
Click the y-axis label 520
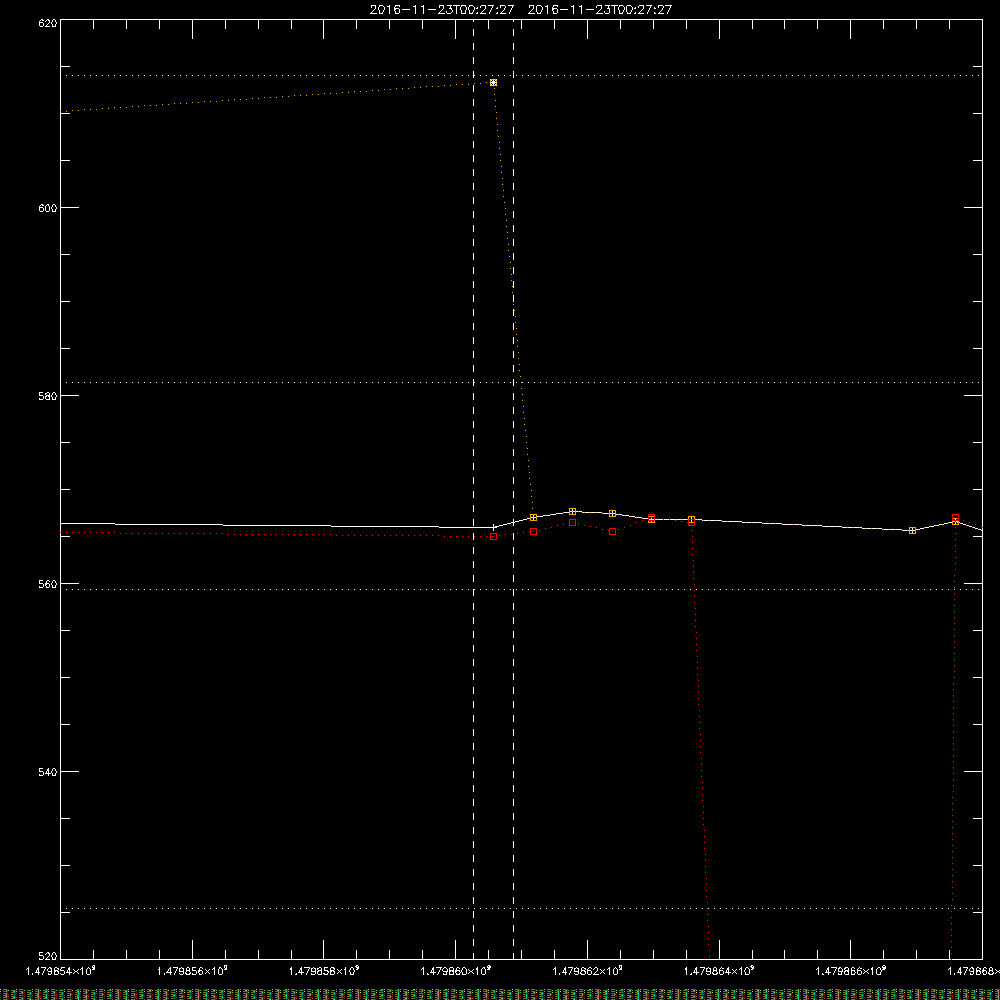coord(48,956)
